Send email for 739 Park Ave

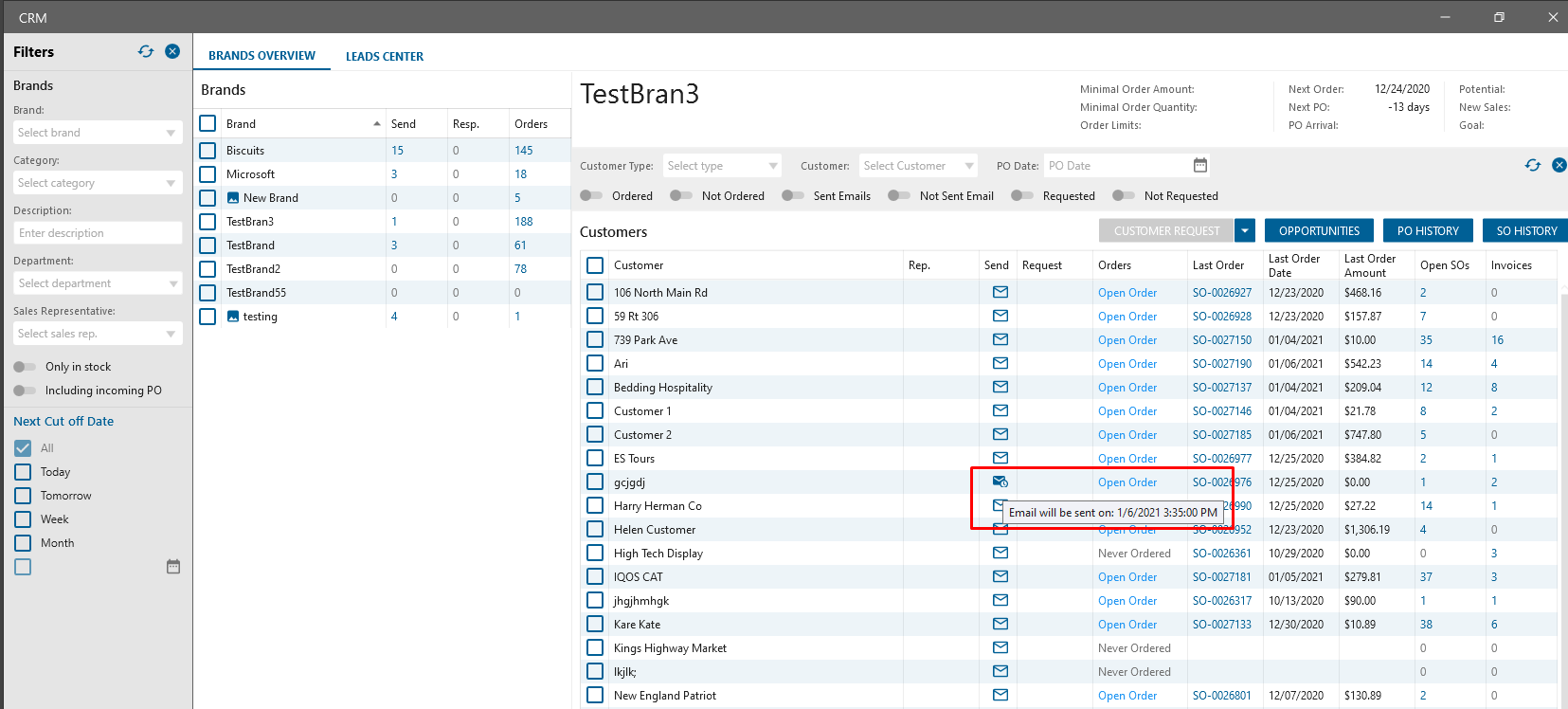pyautogui.click(x=1000, y=339)
